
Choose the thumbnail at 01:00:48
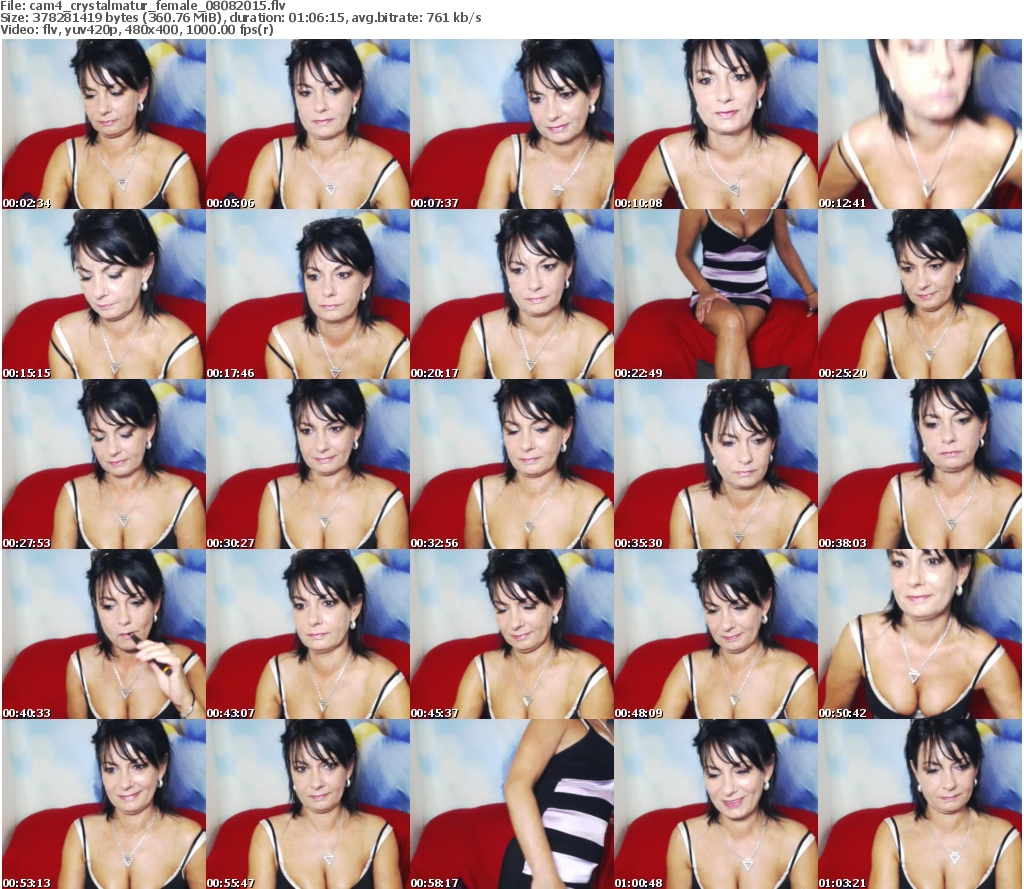716,804
